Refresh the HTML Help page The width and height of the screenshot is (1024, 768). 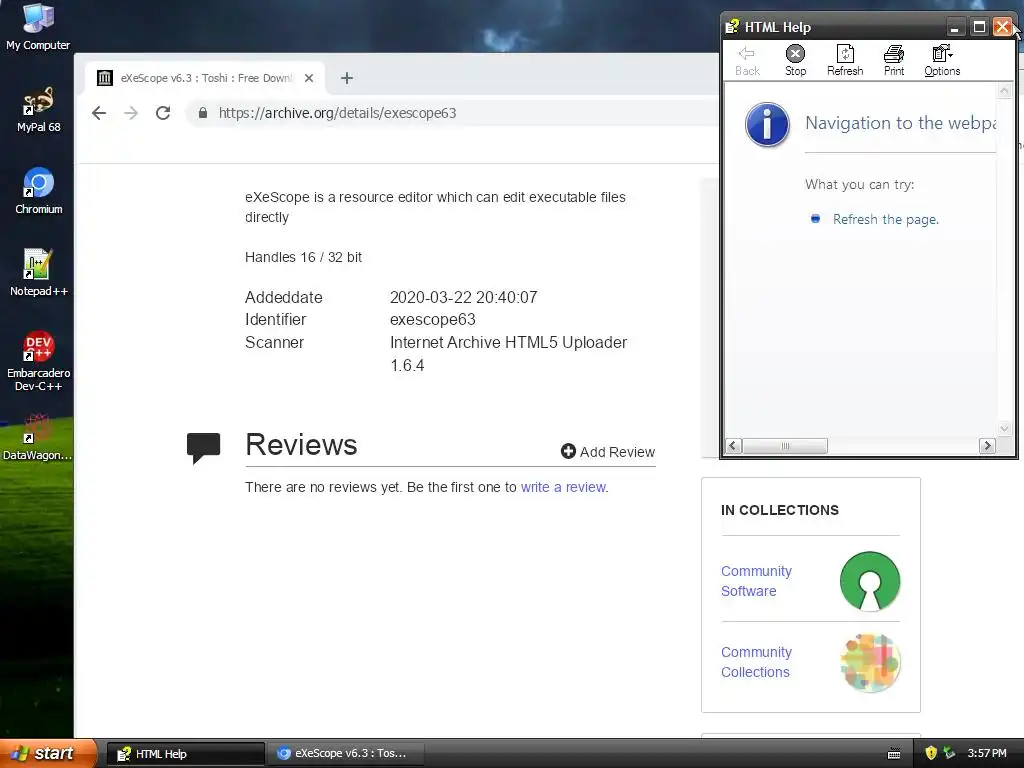[845, 61]
